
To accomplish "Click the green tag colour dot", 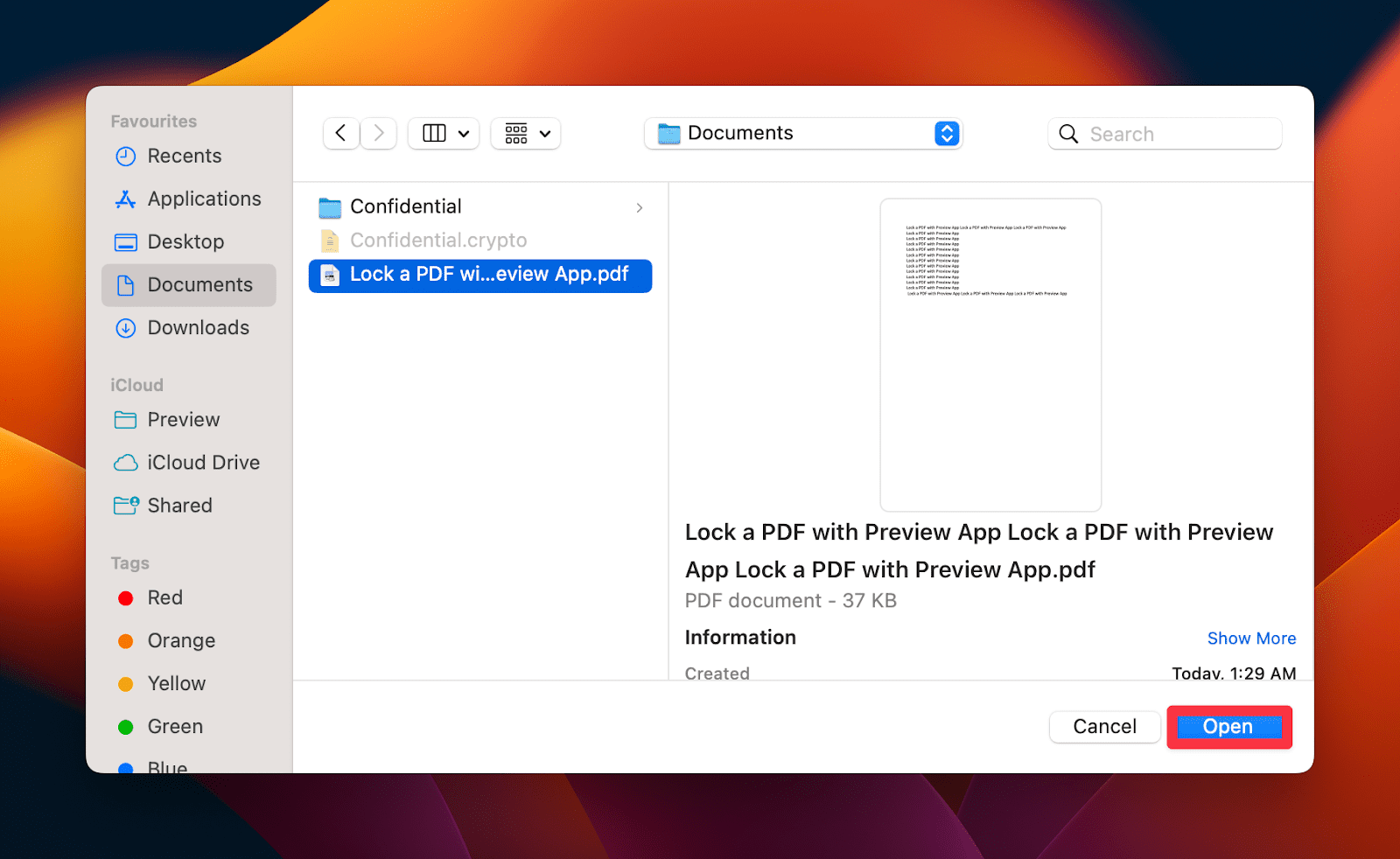I will point(126,727).
